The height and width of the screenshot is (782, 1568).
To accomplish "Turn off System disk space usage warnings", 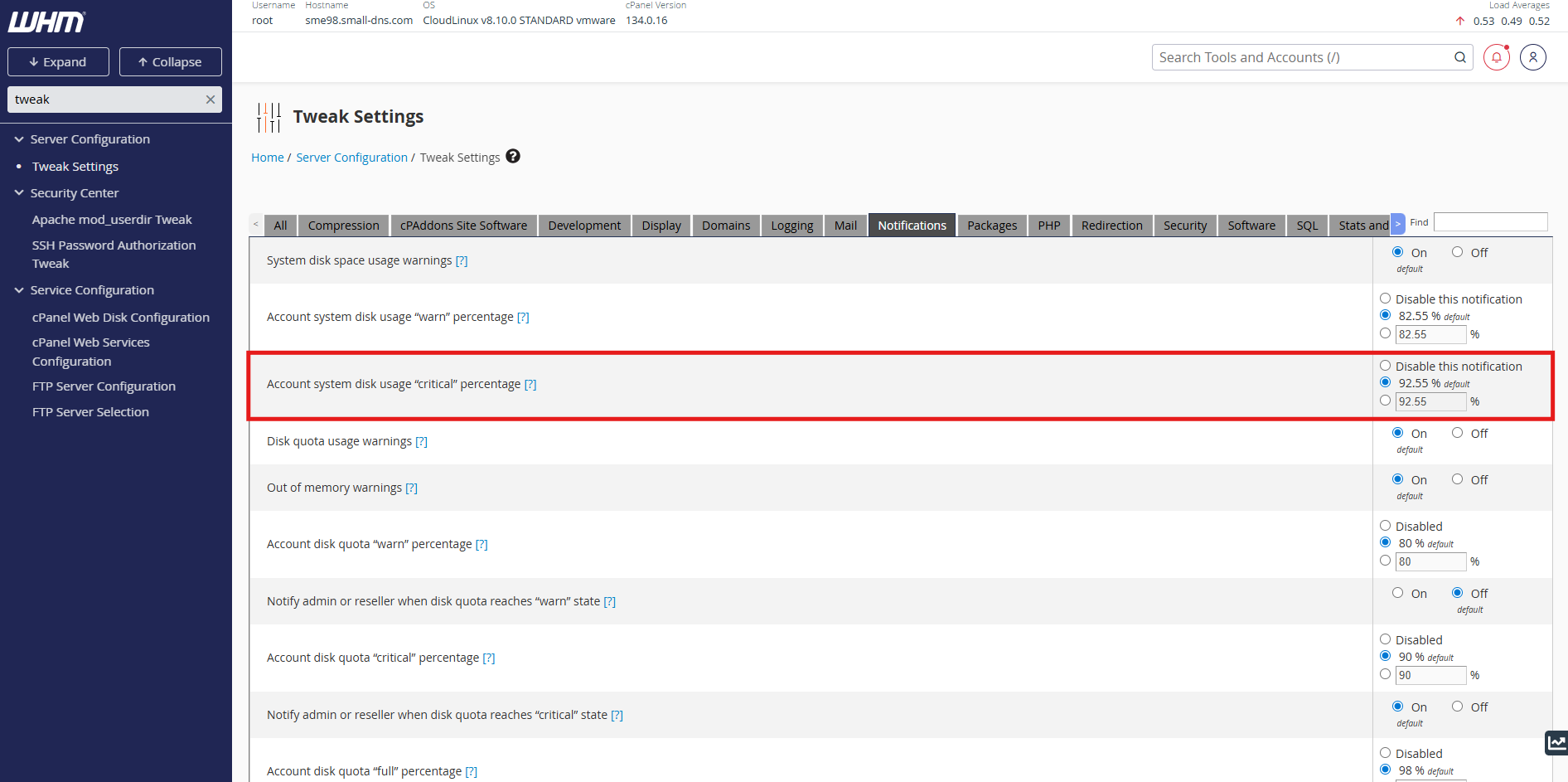I will click(1457, 252).
